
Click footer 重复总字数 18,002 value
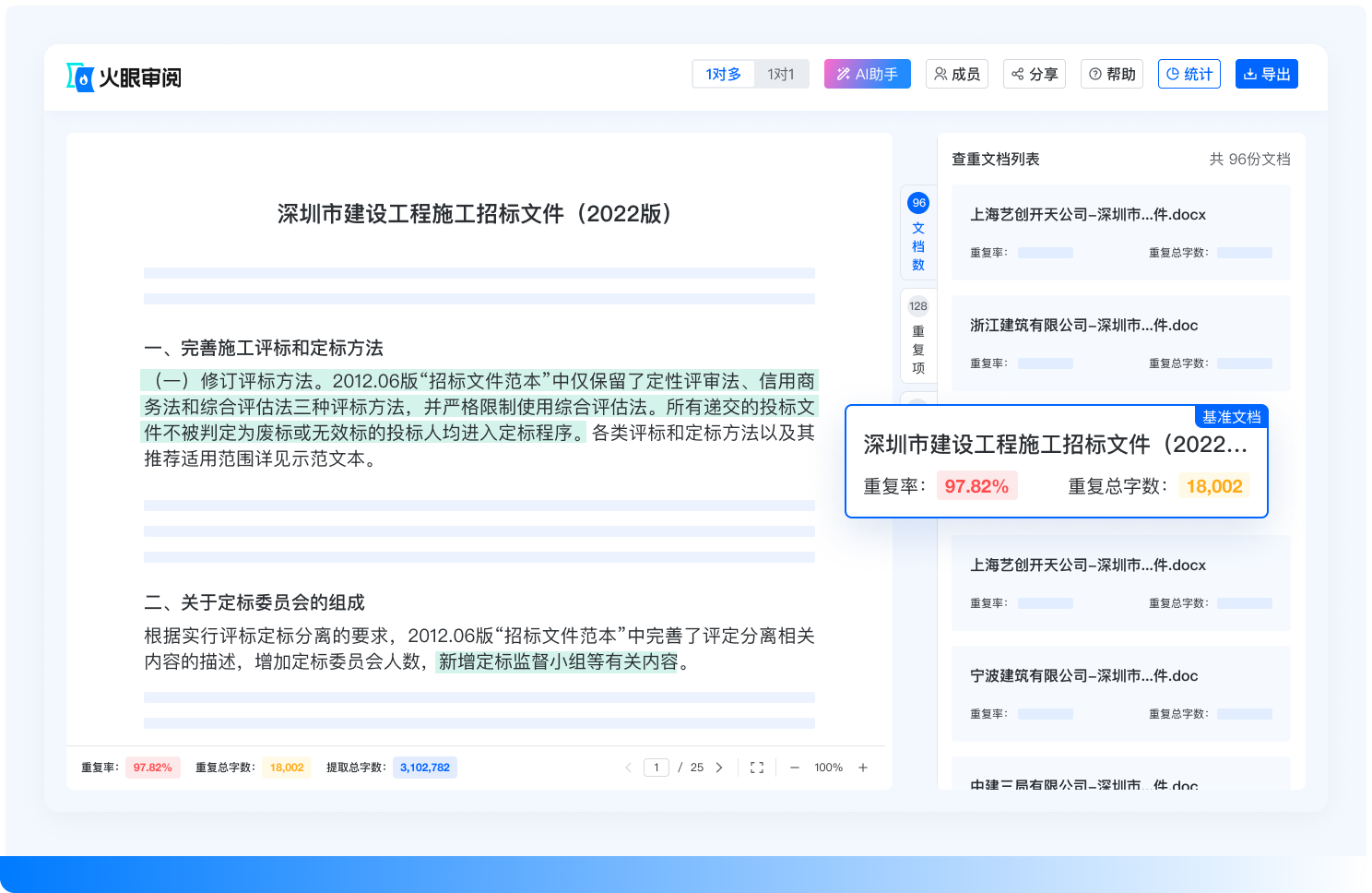pos(287,768)
